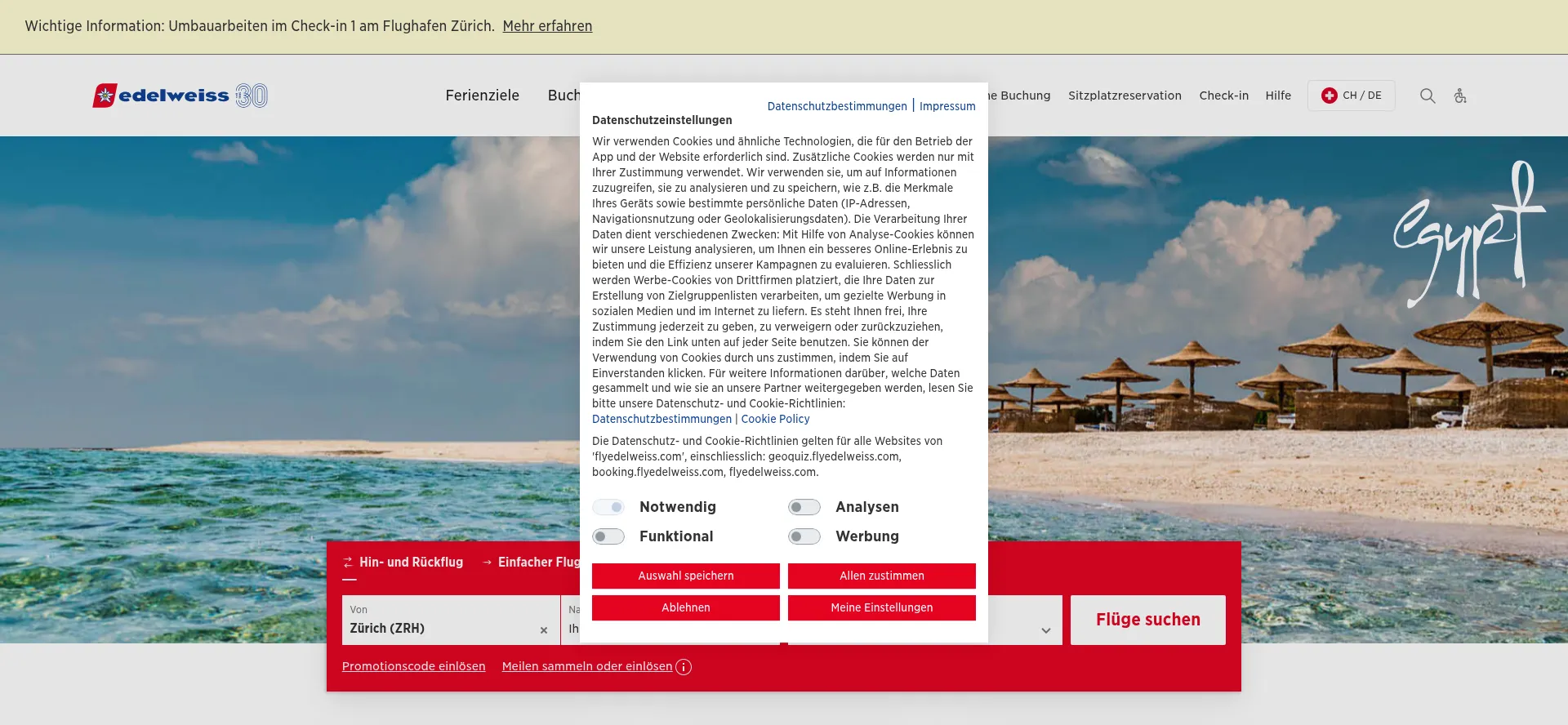Image resolution: width=1568 pixels, height=725 pixels.
Task: Expand the dropdown chevron in flight search
Action: (x=1045, y=630)
